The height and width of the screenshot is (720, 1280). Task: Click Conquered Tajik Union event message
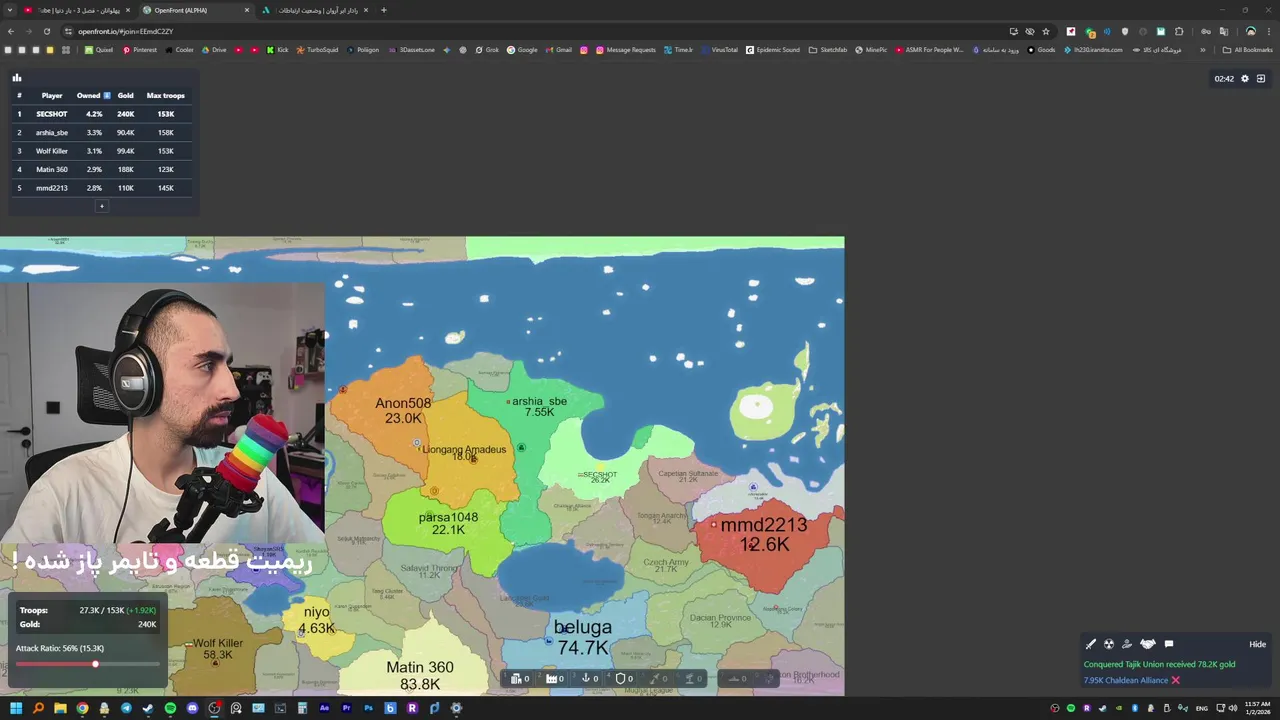(x=1159, y=664)
